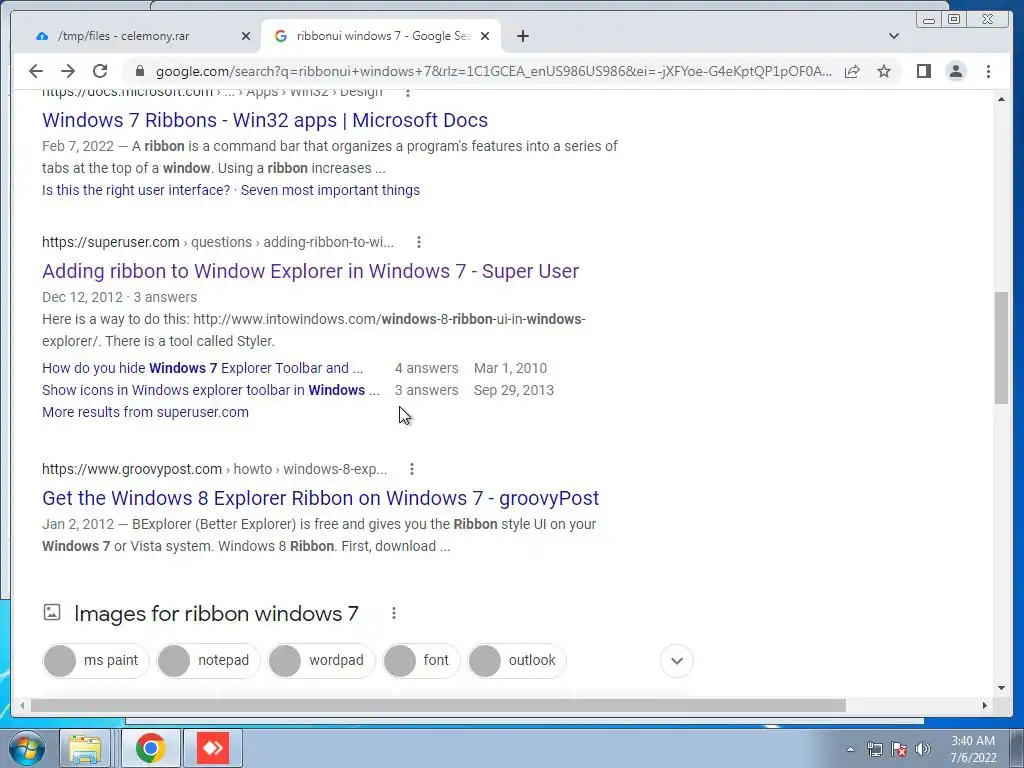Click horizontal scrollbar right arrow

(985, 705)
